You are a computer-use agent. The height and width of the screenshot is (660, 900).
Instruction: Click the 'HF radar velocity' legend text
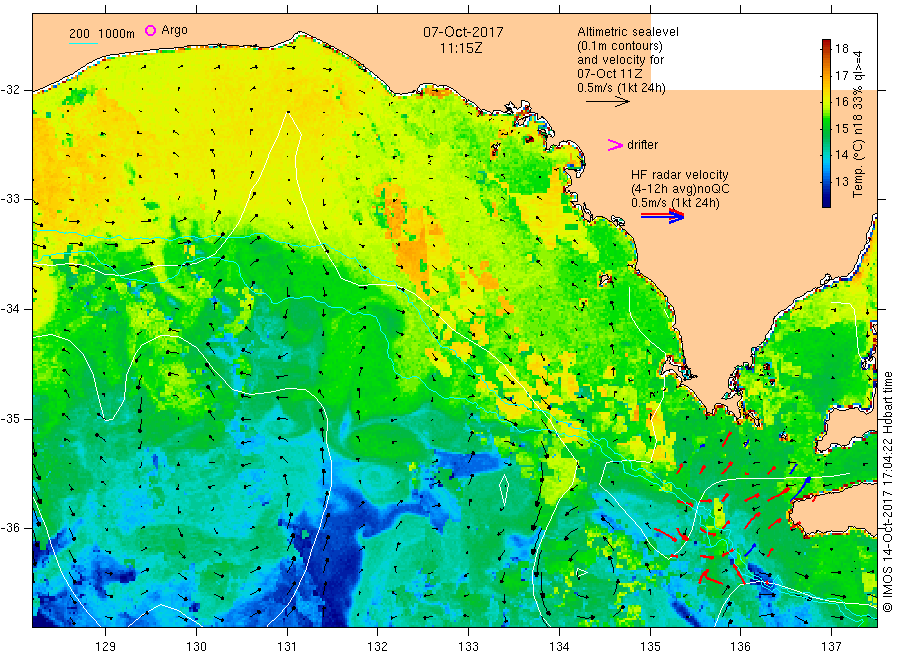[x=680, y=174]
